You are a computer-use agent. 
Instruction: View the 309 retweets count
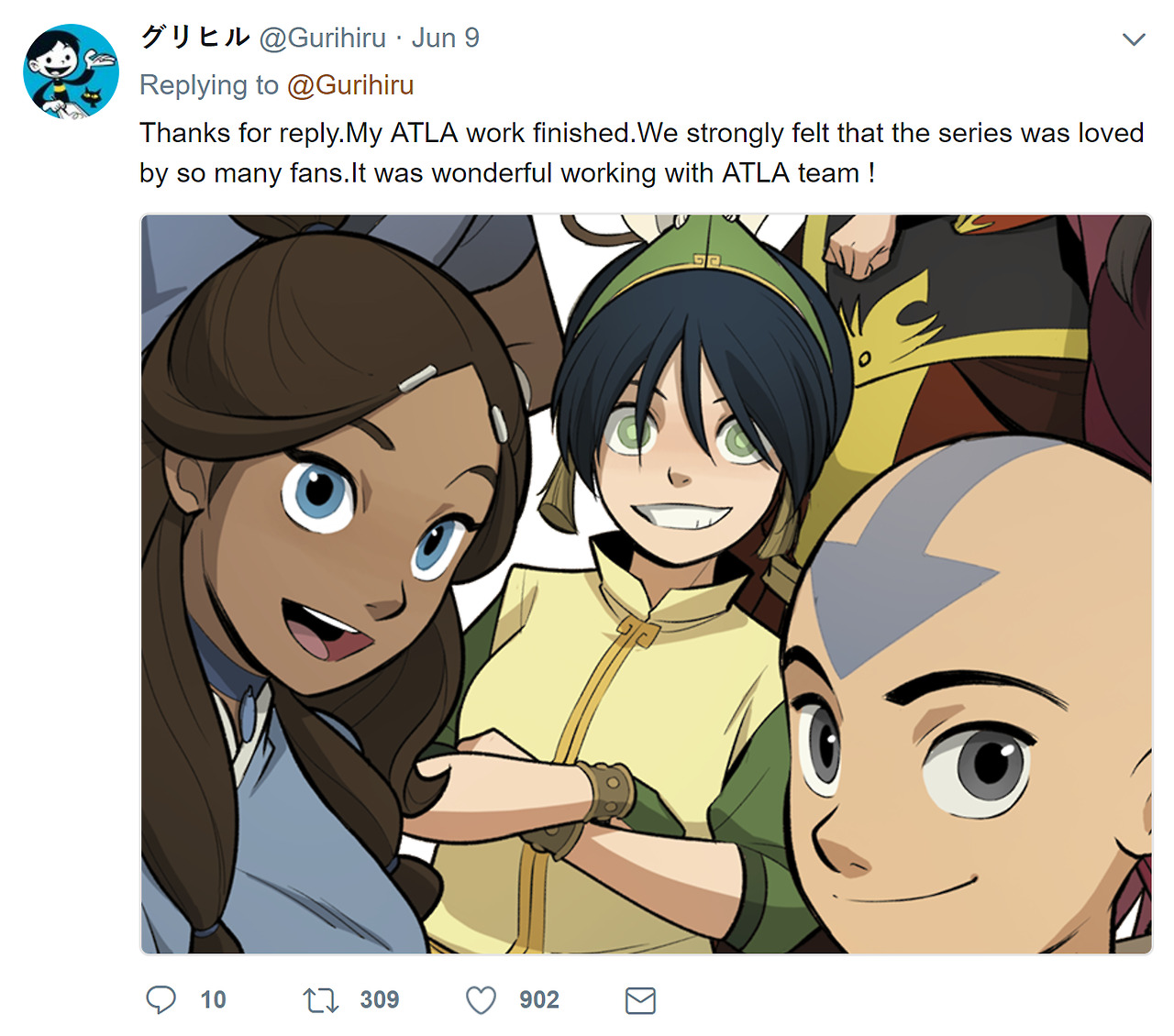(379, 999)
